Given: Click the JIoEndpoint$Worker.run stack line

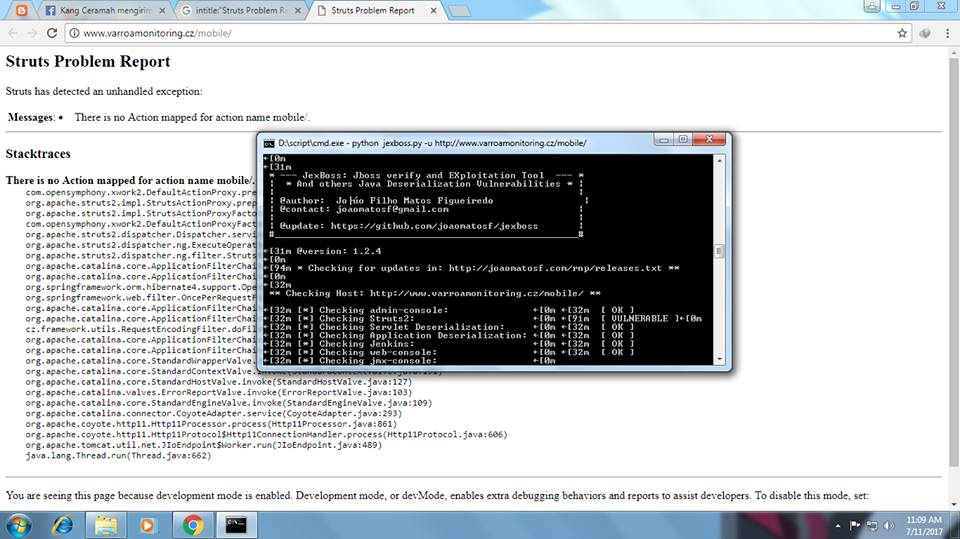Looking at the screenshot, I should pyautogui.click(x=203, y=445).
